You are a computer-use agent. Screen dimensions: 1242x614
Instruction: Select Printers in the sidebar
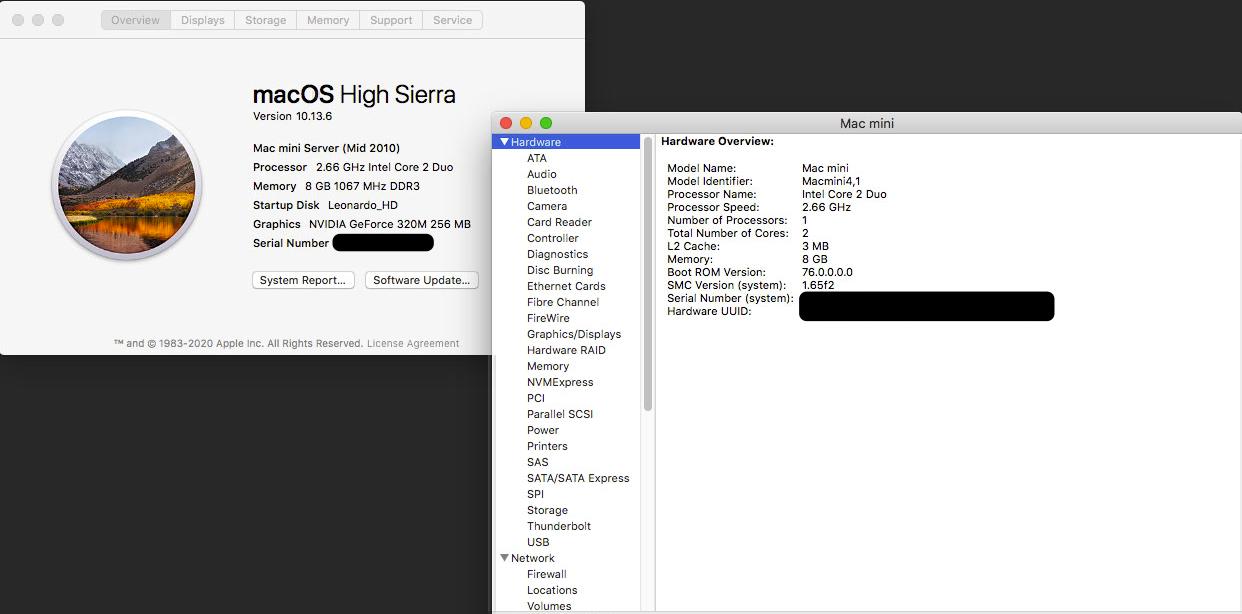click(547, 446)
